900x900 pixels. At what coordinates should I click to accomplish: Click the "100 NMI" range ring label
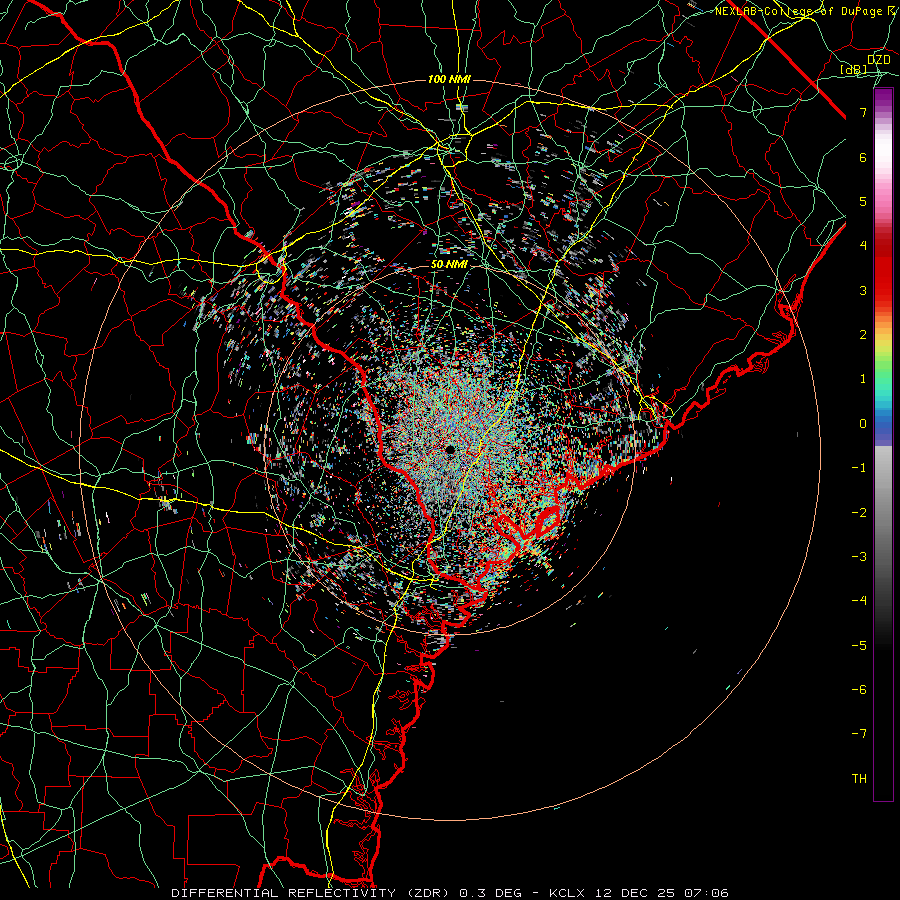[449, 79]
